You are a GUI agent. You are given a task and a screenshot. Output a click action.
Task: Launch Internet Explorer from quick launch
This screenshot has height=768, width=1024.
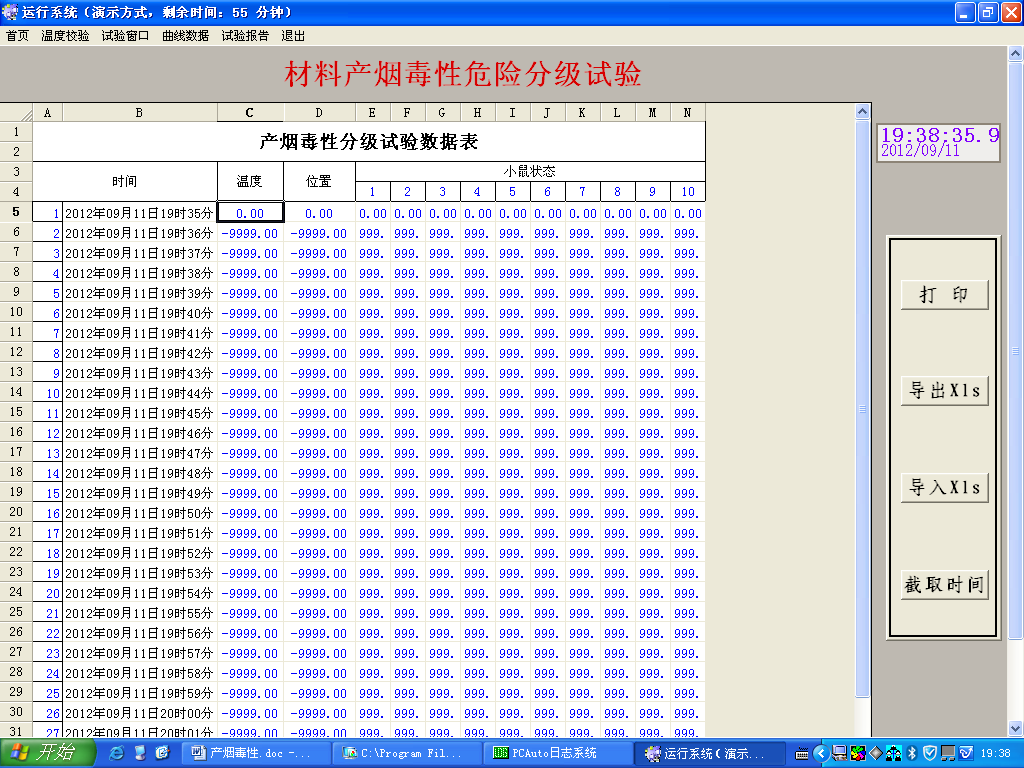pos(117,753)
